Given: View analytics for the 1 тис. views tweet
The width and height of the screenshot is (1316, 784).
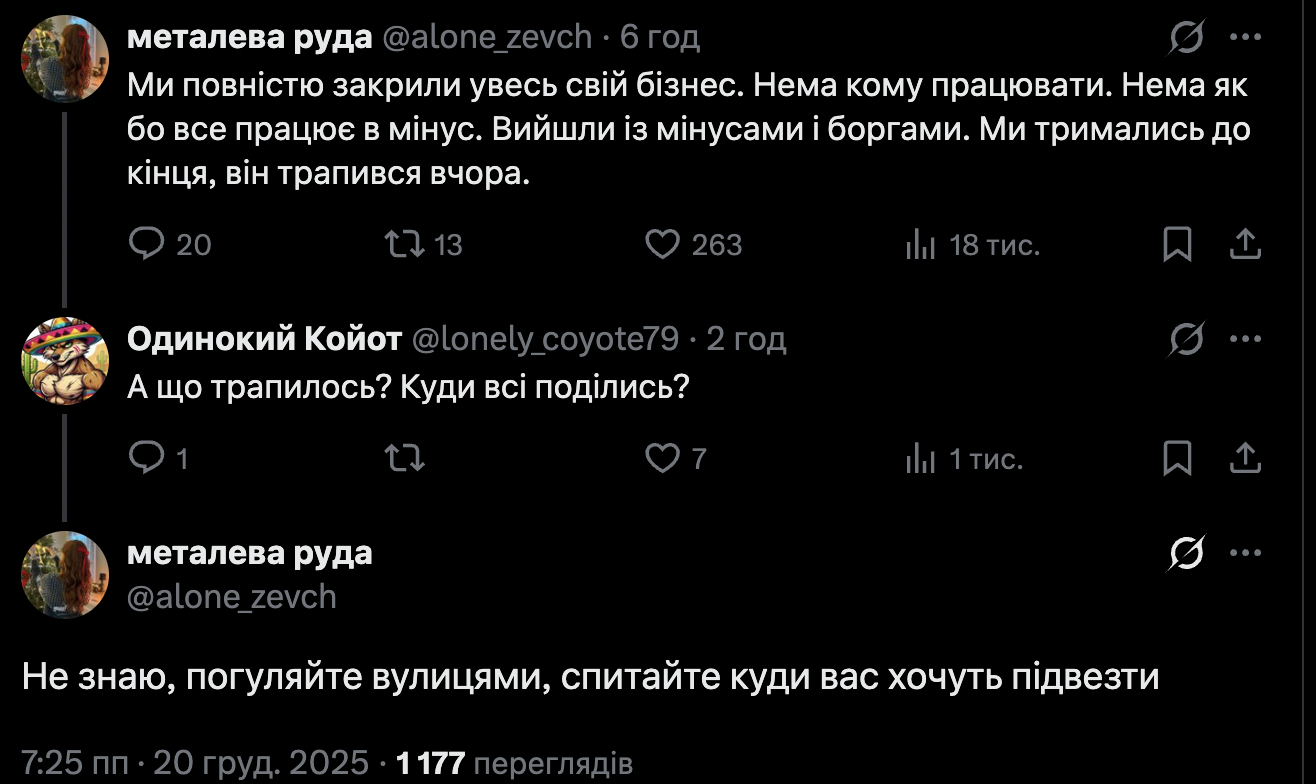Looking at the screenshot, I should point(919,458).
